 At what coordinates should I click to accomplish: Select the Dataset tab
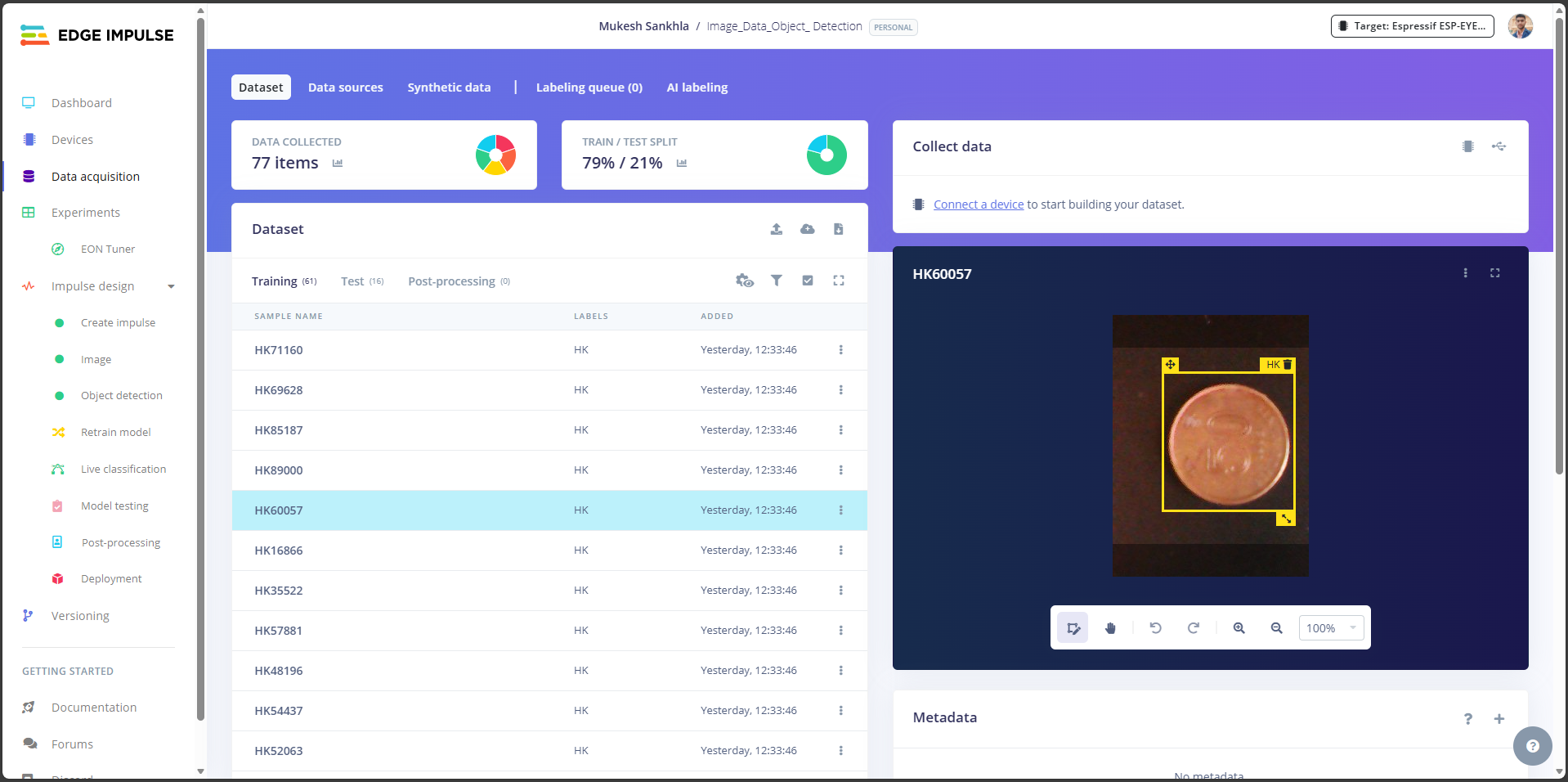point(261,88)
